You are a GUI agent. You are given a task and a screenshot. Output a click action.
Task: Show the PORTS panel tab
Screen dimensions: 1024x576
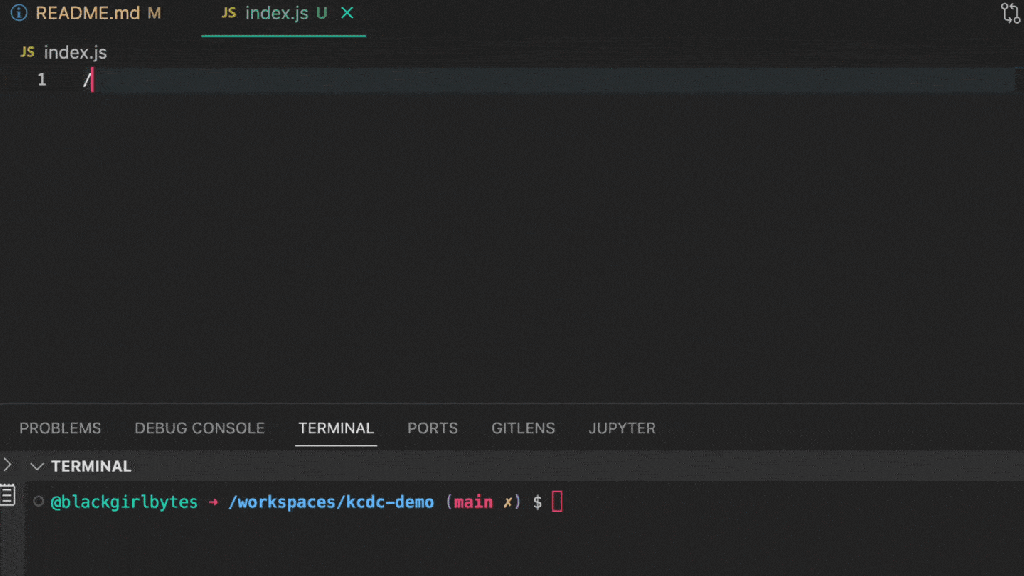tap(432, 428)
